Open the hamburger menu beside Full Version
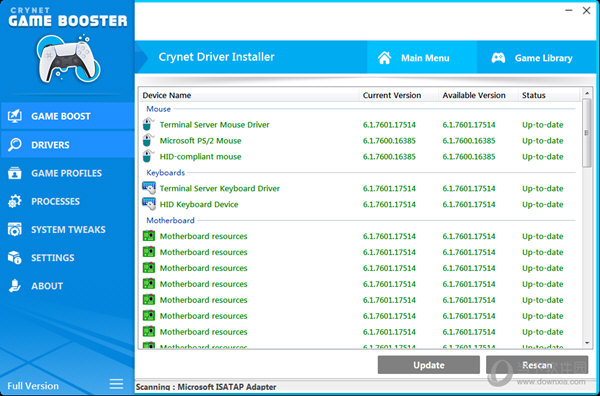Screen dimensions: 600x396 point(116,384)
